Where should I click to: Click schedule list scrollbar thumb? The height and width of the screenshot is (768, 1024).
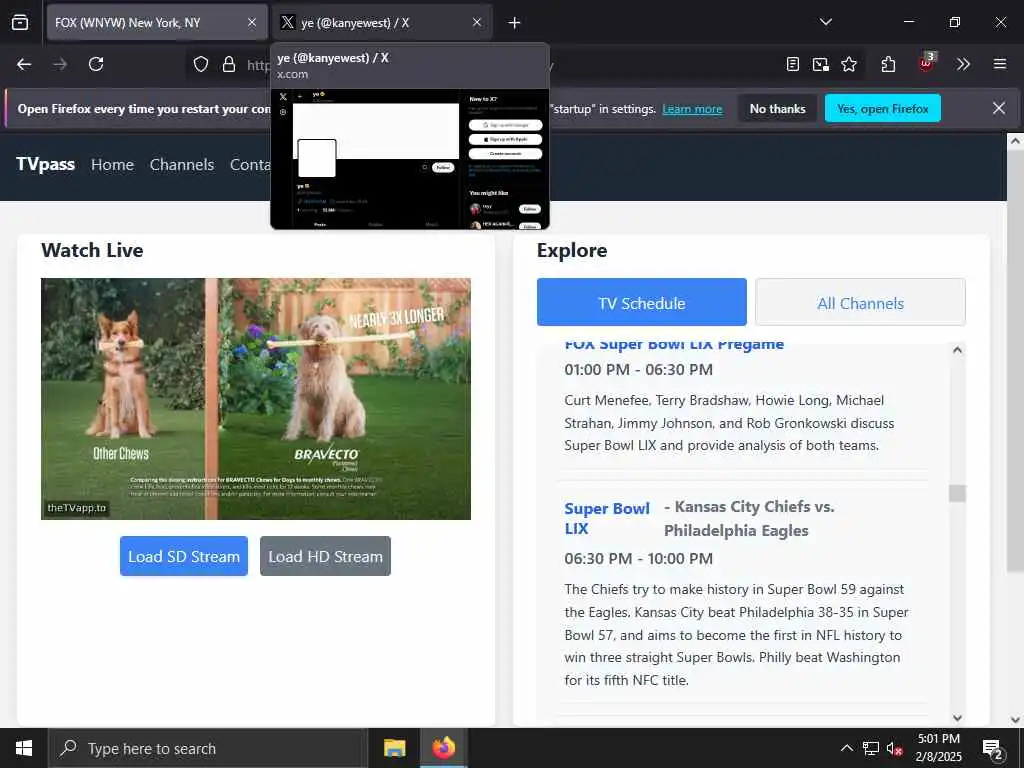tap(957, 493)
